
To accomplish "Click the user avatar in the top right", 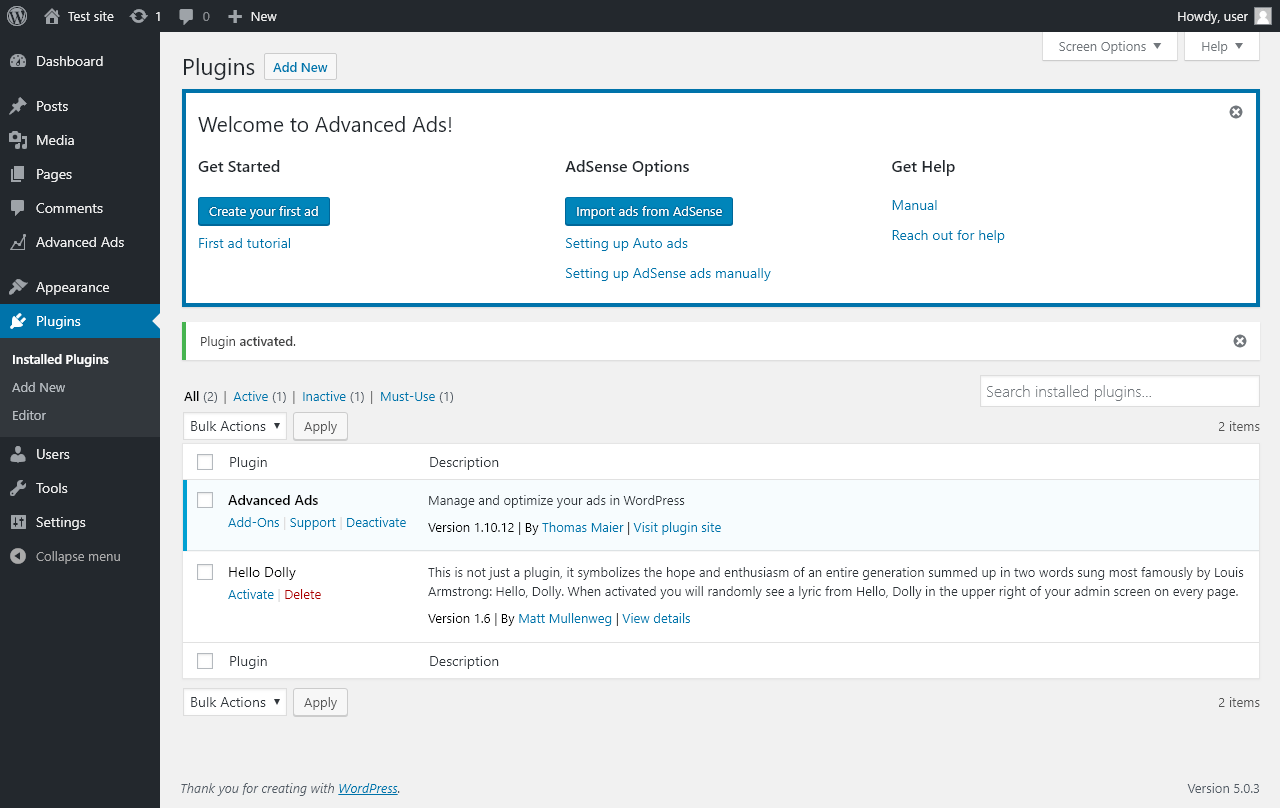I will 1263,16.
